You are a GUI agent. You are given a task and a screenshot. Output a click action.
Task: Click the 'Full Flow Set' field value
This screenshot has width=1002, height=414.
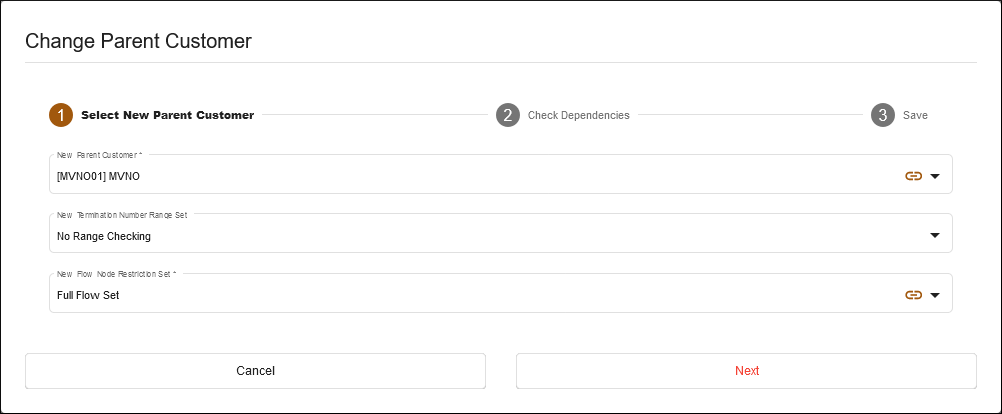coord(89,296)
